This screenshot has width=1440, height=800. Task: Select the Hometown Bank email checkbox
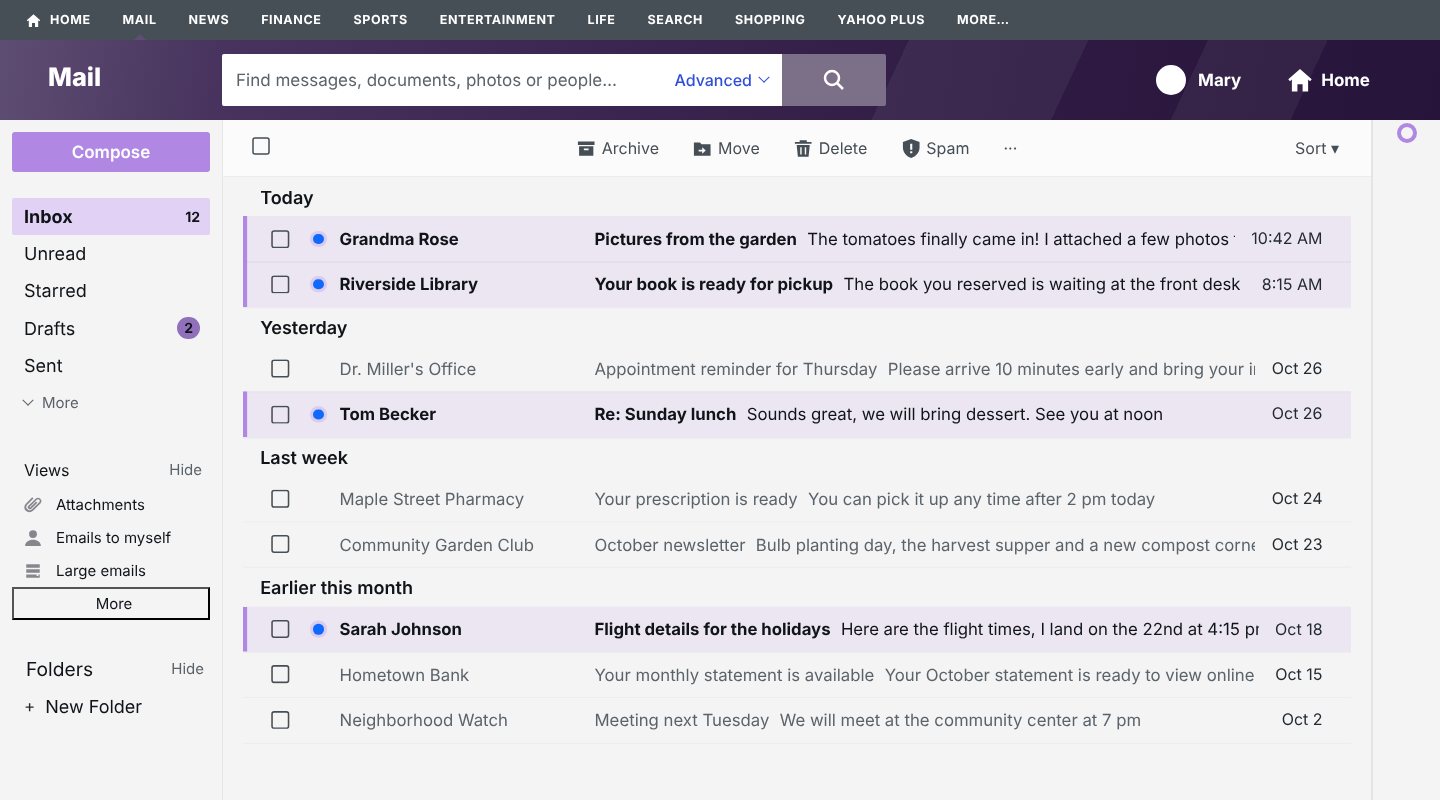280,675
